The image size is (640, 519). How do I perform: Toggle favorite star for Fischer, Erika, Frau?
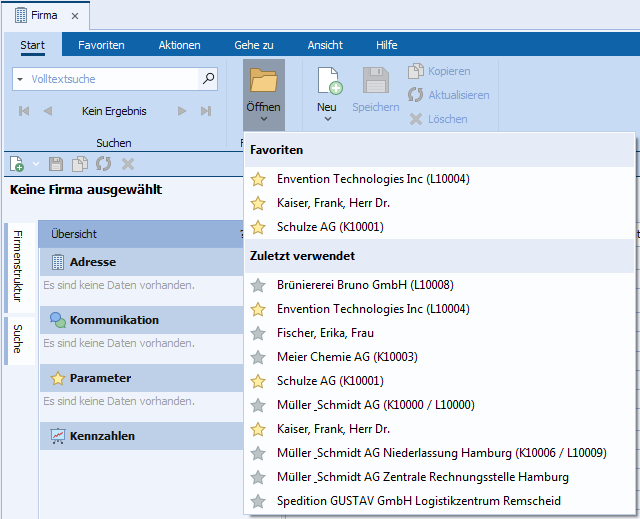click(258, 333)
